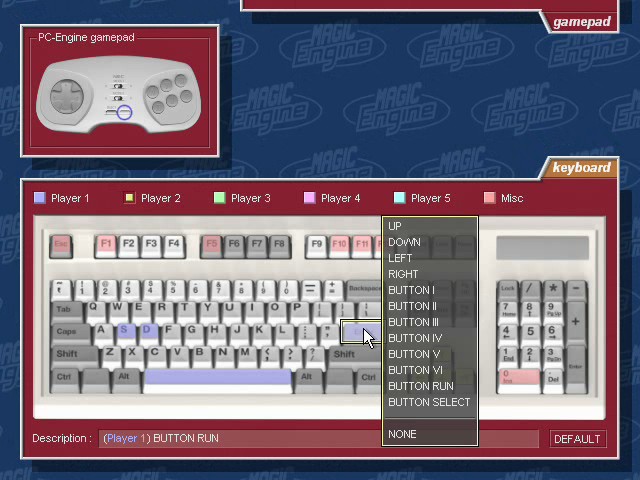This screenshot has width=640, height=480.
Task: Click the F9 key
Action: [x=317, y=246]
